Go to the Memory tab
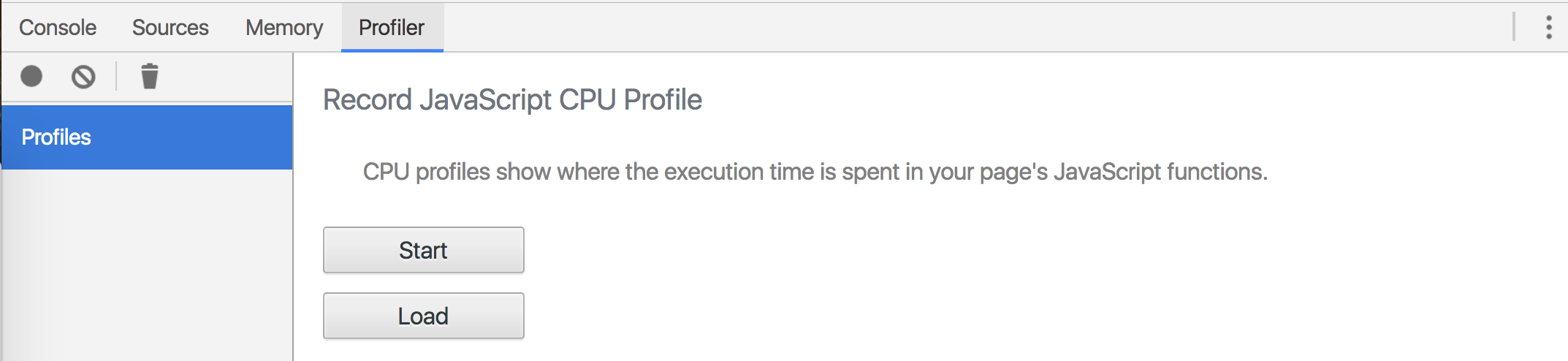The width and height of the screenshot is (1568, 361). coord(284,28)
